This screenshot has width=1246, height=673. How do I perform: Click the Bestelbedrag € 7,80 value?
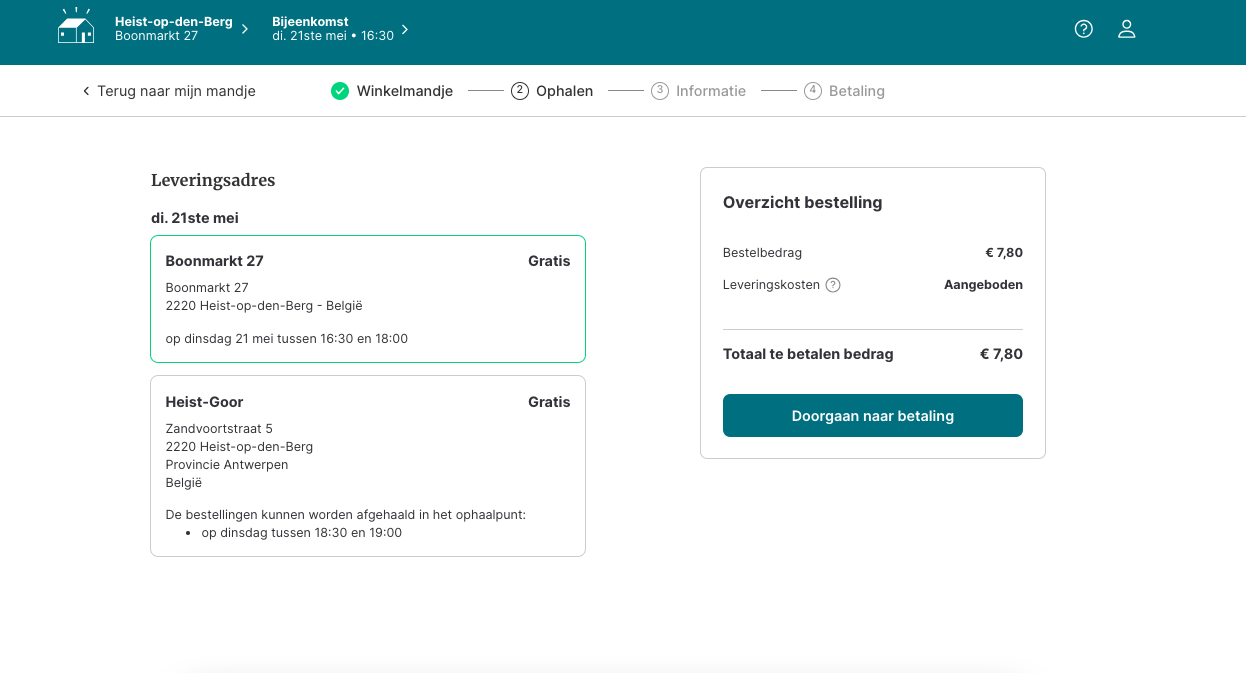1002,253
